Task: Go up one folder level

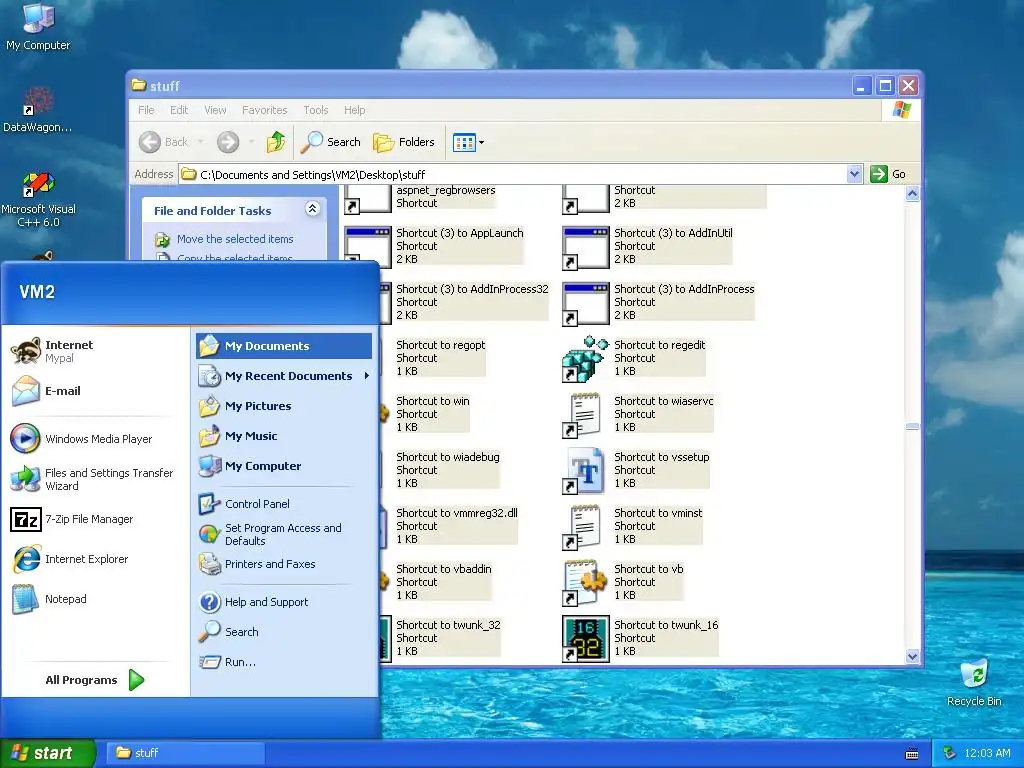Action: click(x=276, y=142)
